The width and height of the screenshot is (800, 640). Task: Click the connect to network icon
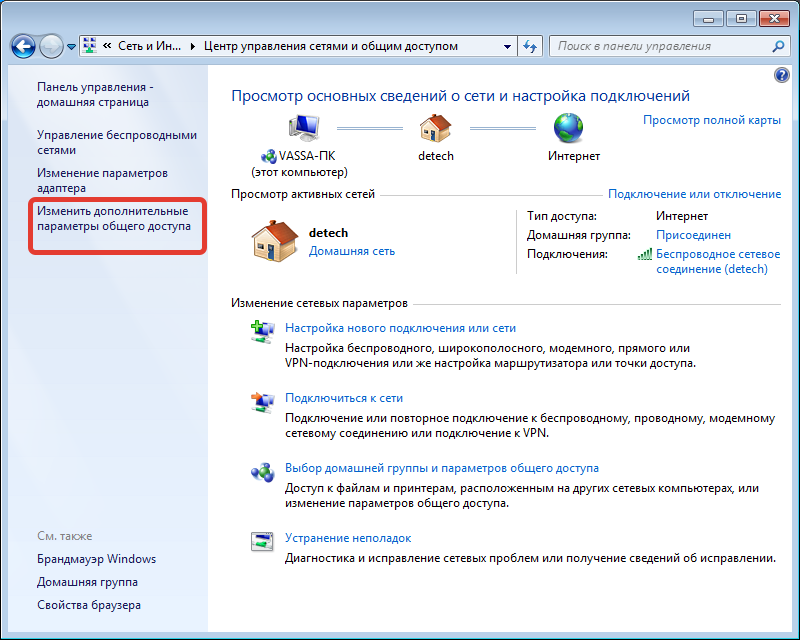tap(261, 403)
